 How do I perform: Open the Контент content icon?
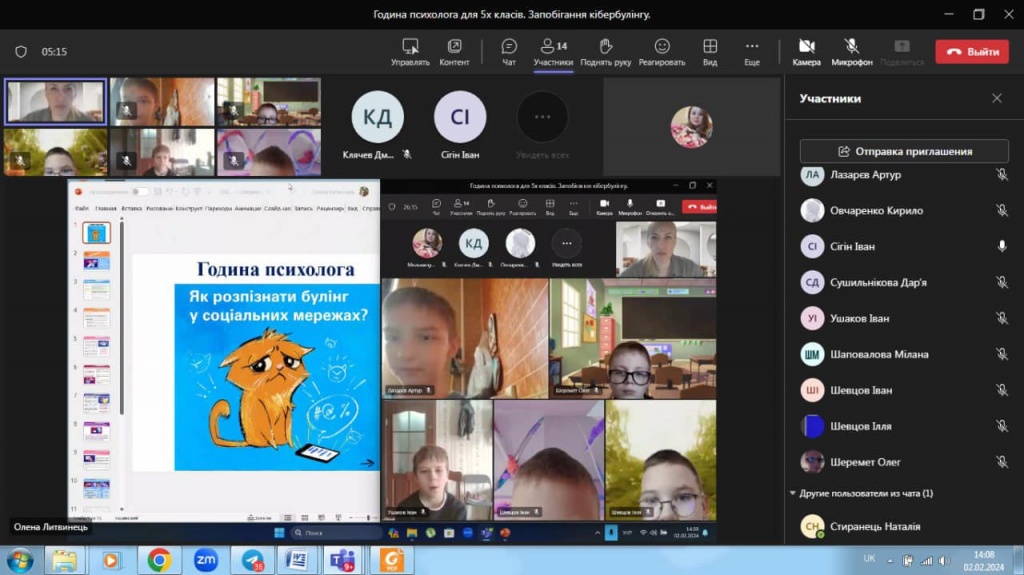[454, 47]
